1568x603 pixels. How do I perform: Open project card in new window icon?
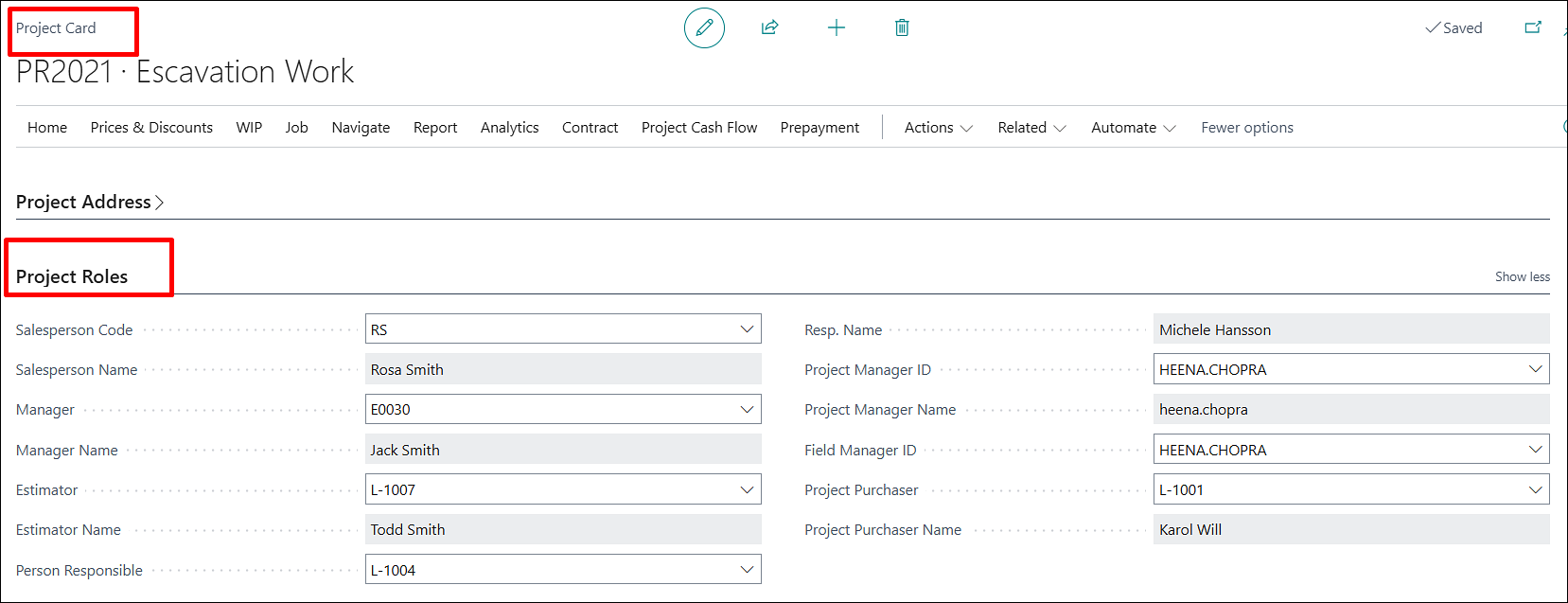coord(1533,27)
